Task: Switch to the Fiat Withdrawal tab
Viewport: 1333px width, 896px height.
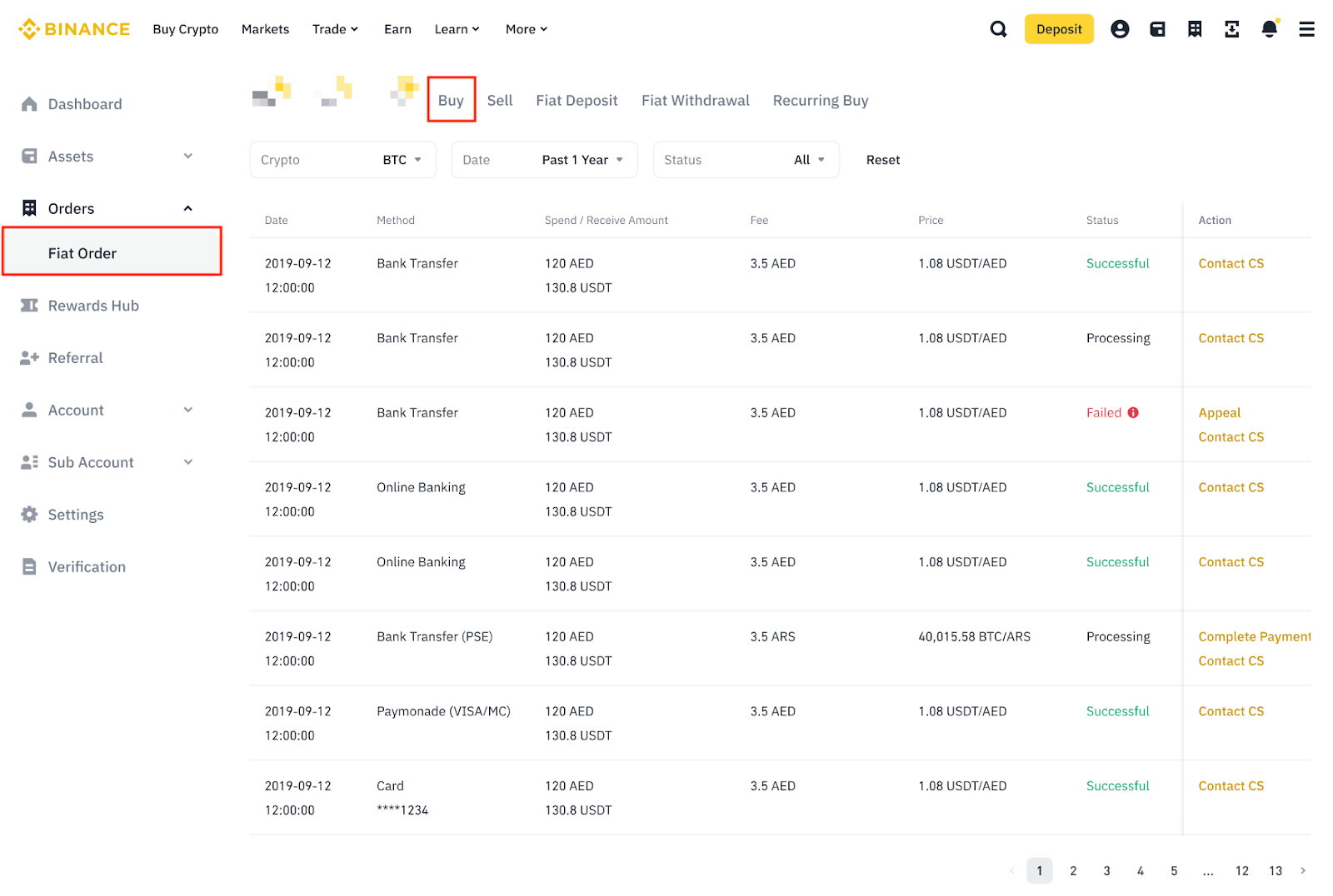Action: 695,100
